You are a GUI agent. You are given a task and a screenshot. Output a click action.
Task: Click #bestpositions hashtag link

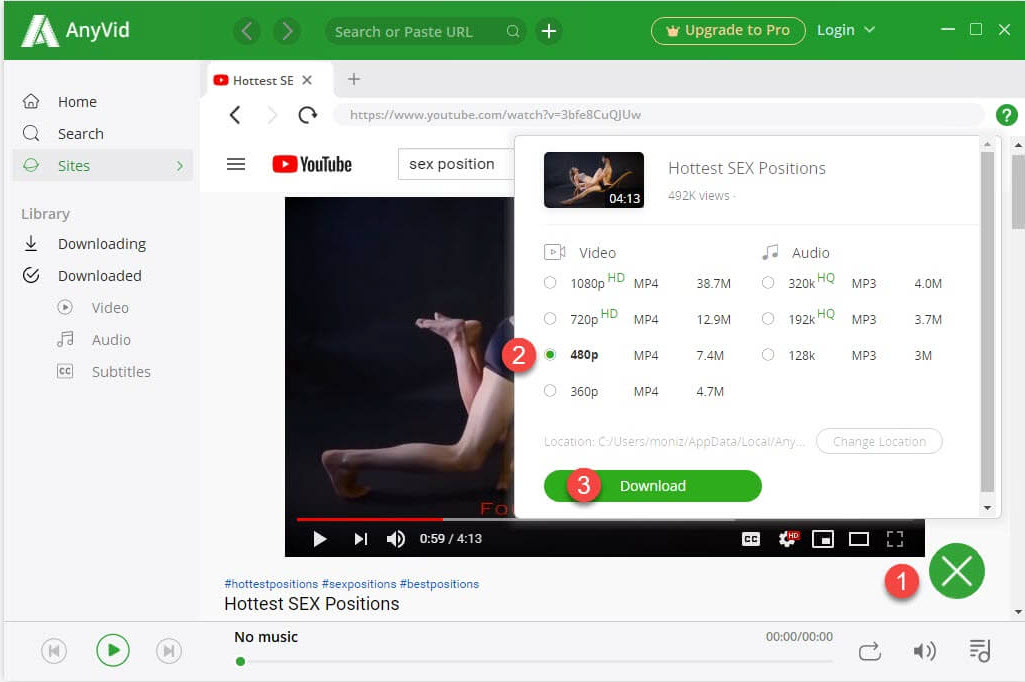click(439, 584)
